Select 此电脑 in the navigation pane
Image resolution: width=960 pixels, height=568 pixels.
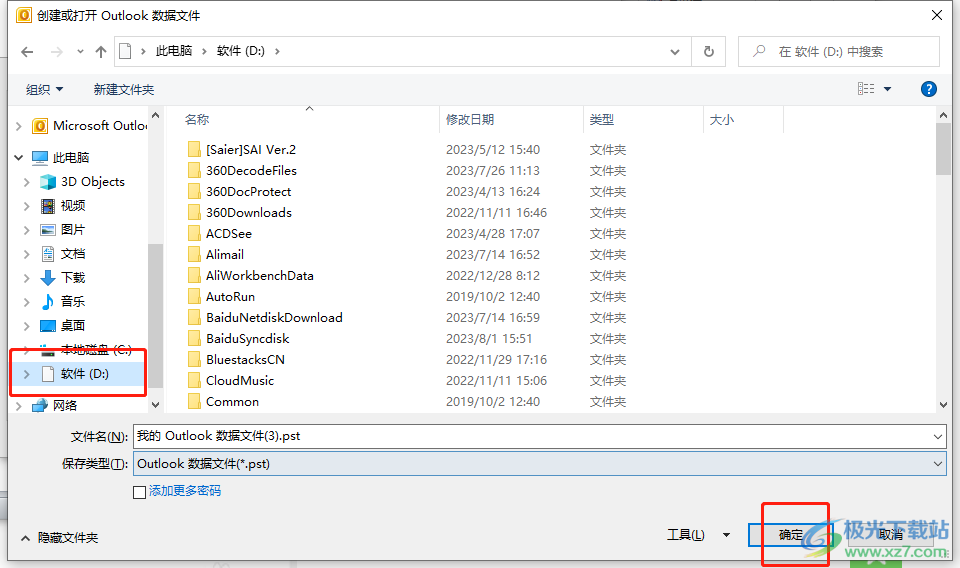click(61, 158)
